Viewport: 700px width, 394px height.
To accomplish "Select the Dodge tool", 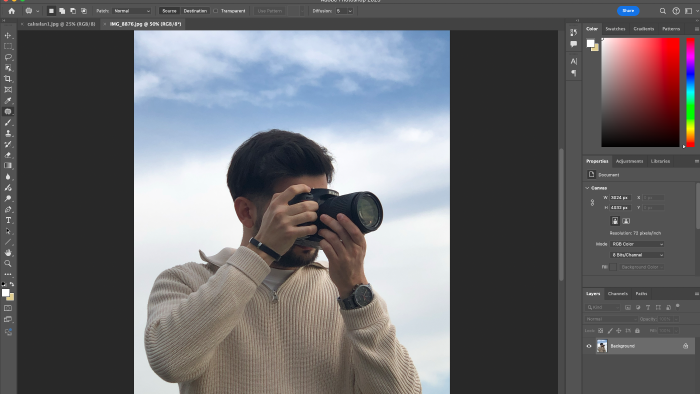I will (x=8, y=199).
